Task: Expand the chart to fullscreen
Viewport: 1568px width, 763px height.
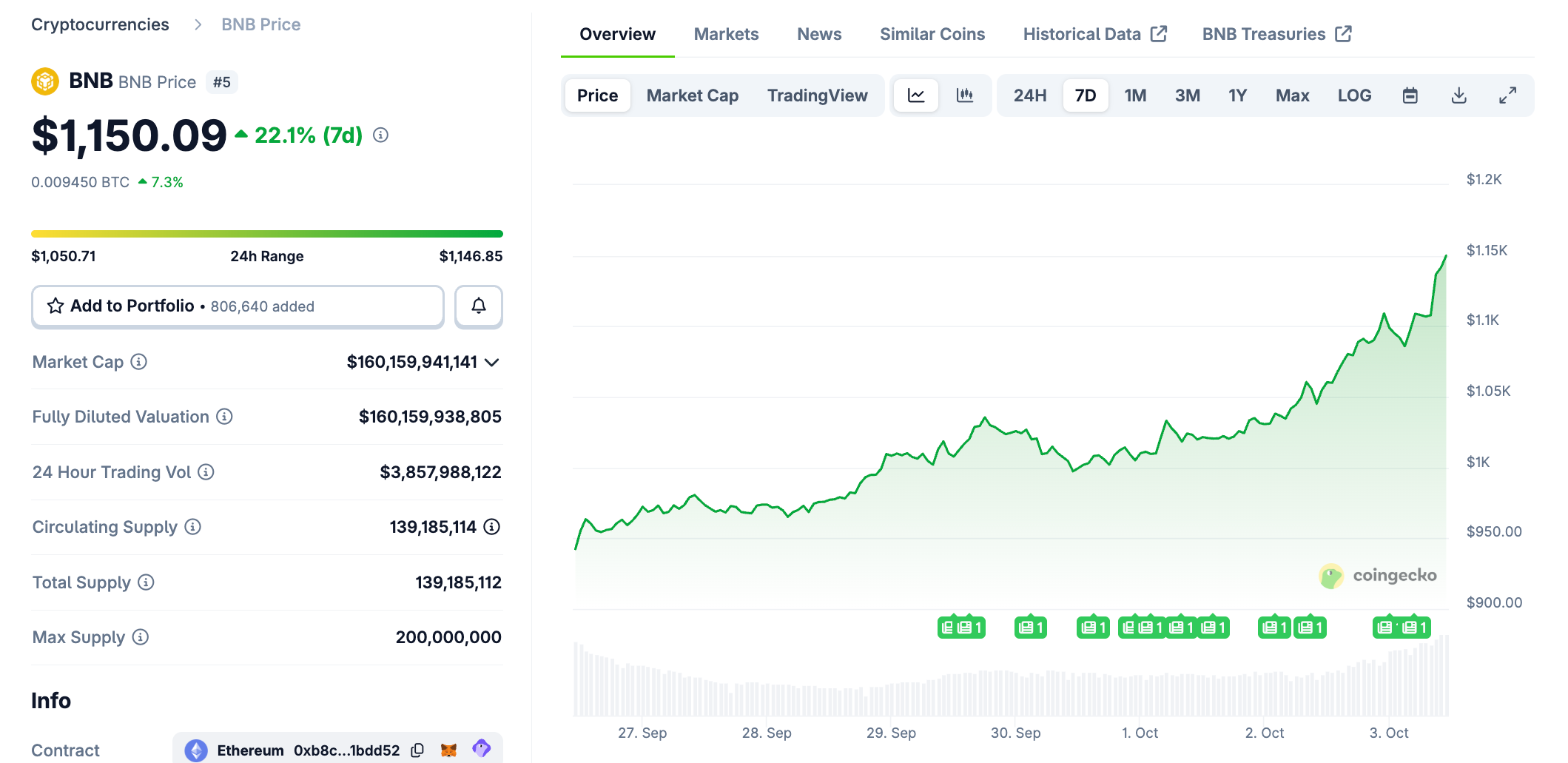Action: click(x=1507, y=95)
